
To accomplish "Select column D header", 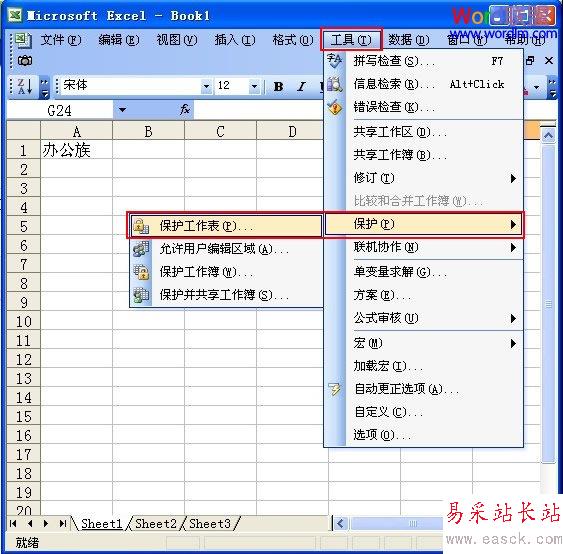I will pos(292,131).
